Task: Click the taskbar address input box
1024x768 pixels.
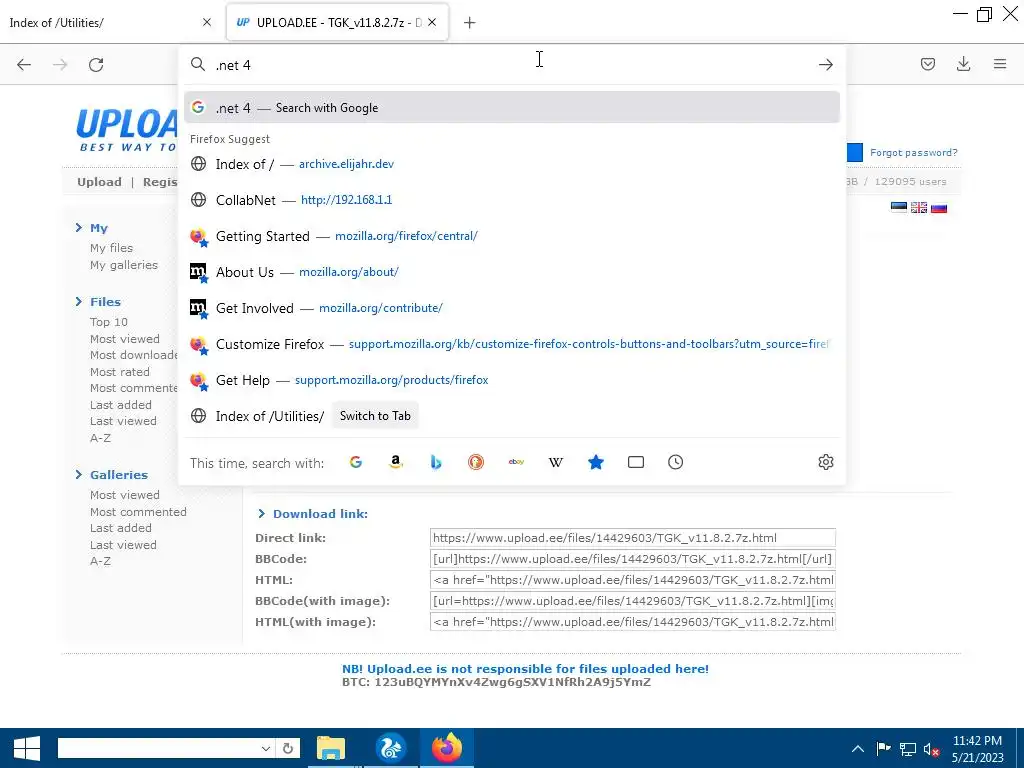Action: 158,748
